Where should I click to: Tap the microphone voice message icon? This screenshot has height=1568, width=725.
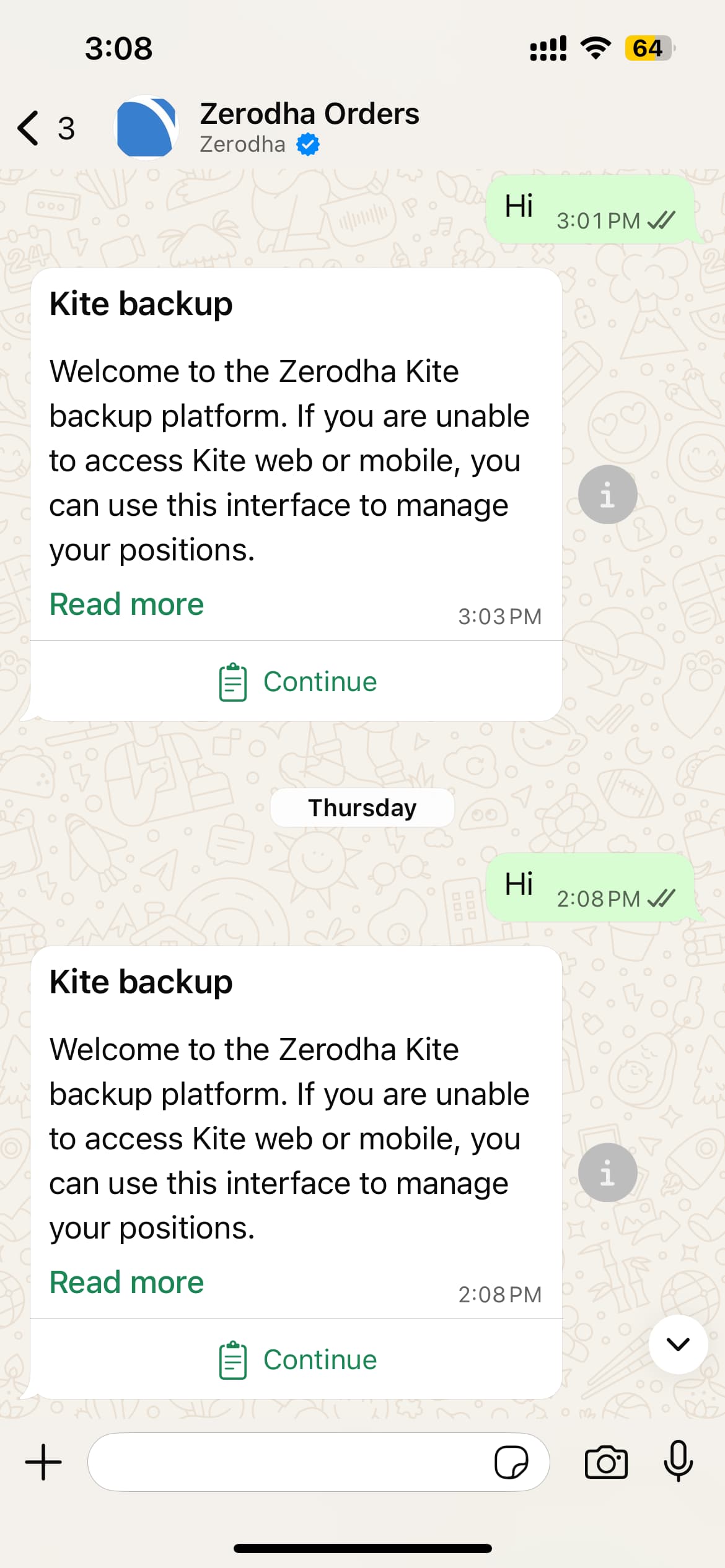(678, 1461)
